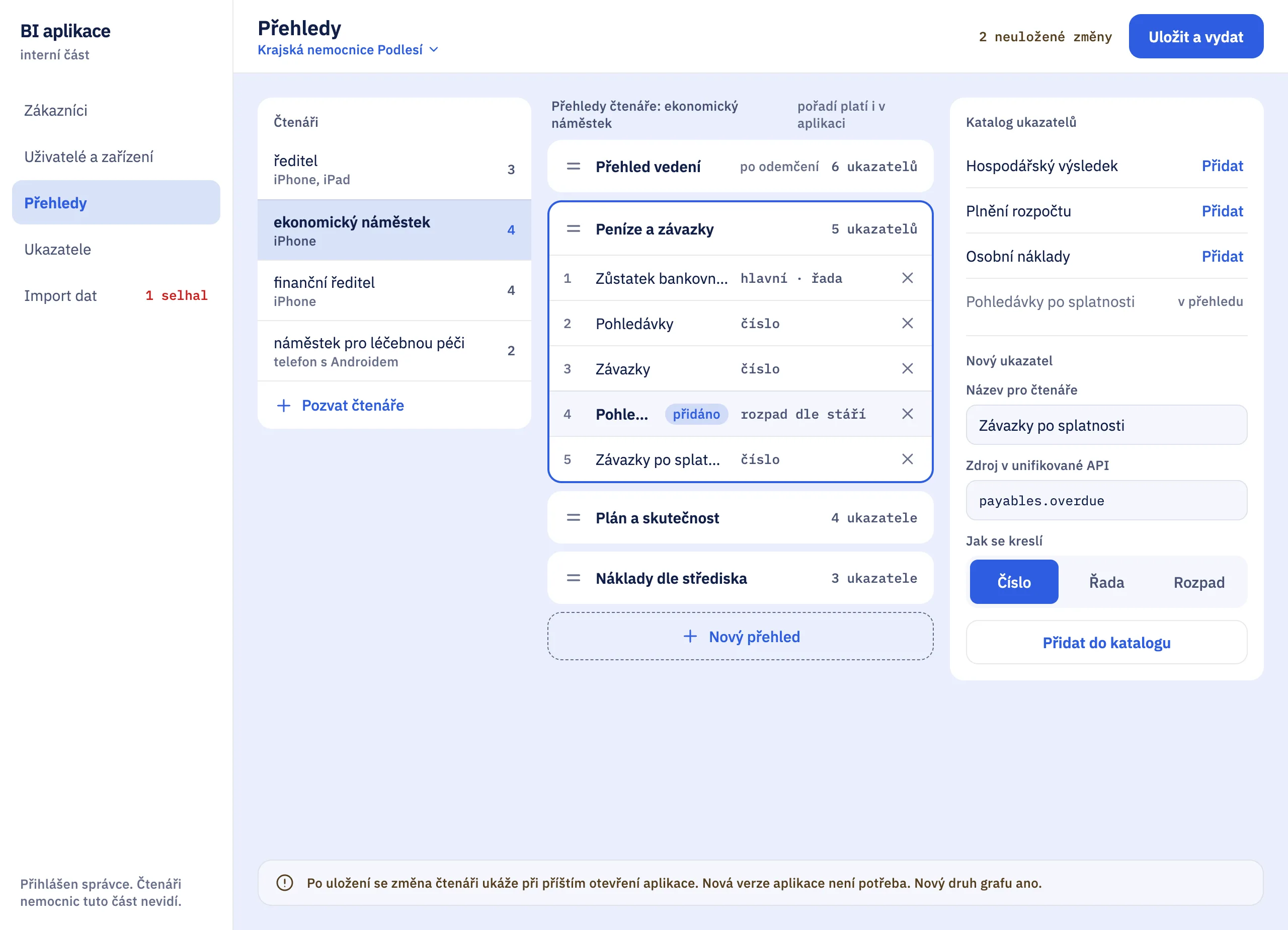Screen dimensions: 1288x930
Task: Select Číslo drawing mode
Action: (1014, 582)
